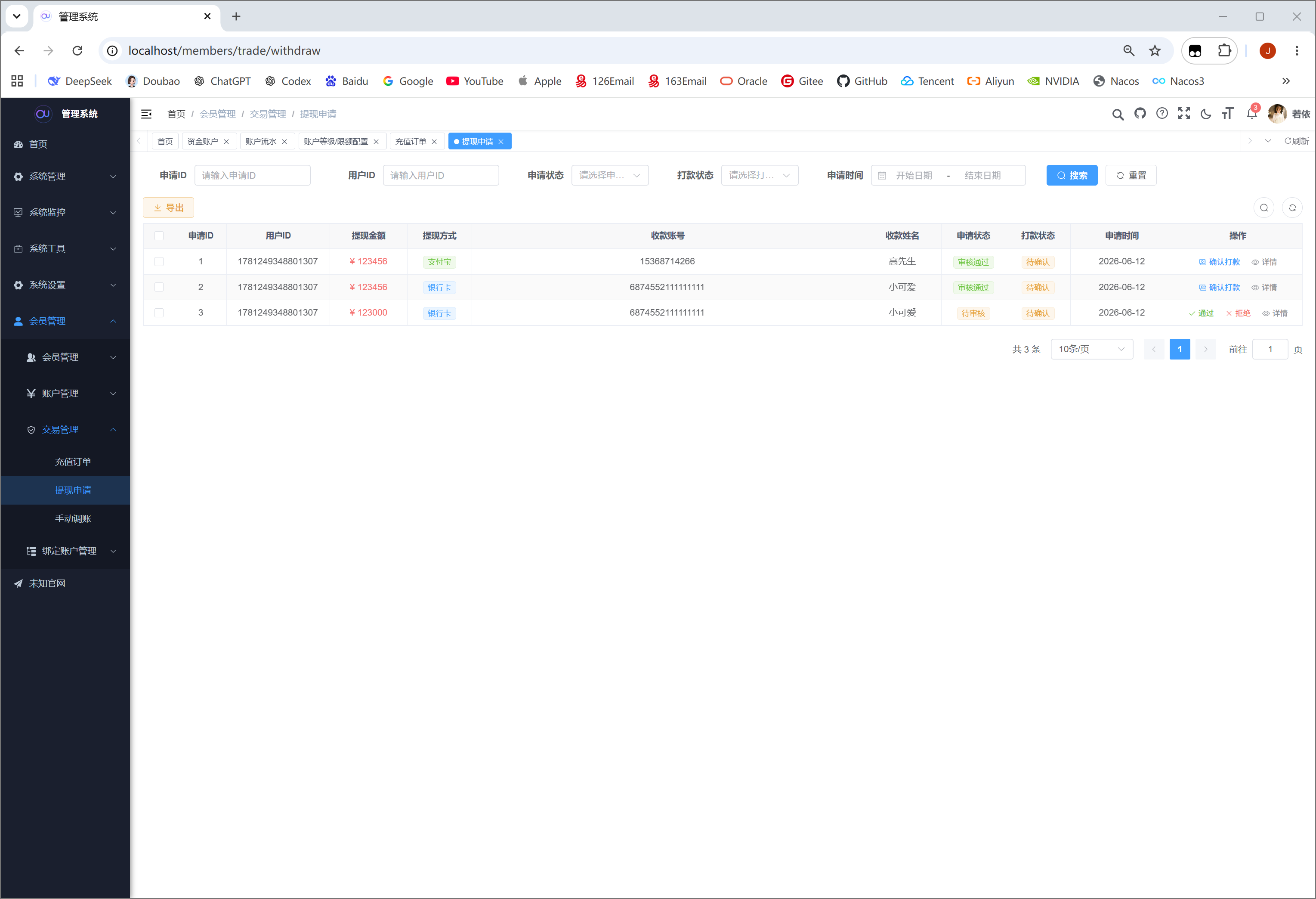The height and width of the screenshot is (899, 1316).
Task: Switch to dark mode moon icon
Action: pos(1205,114)
